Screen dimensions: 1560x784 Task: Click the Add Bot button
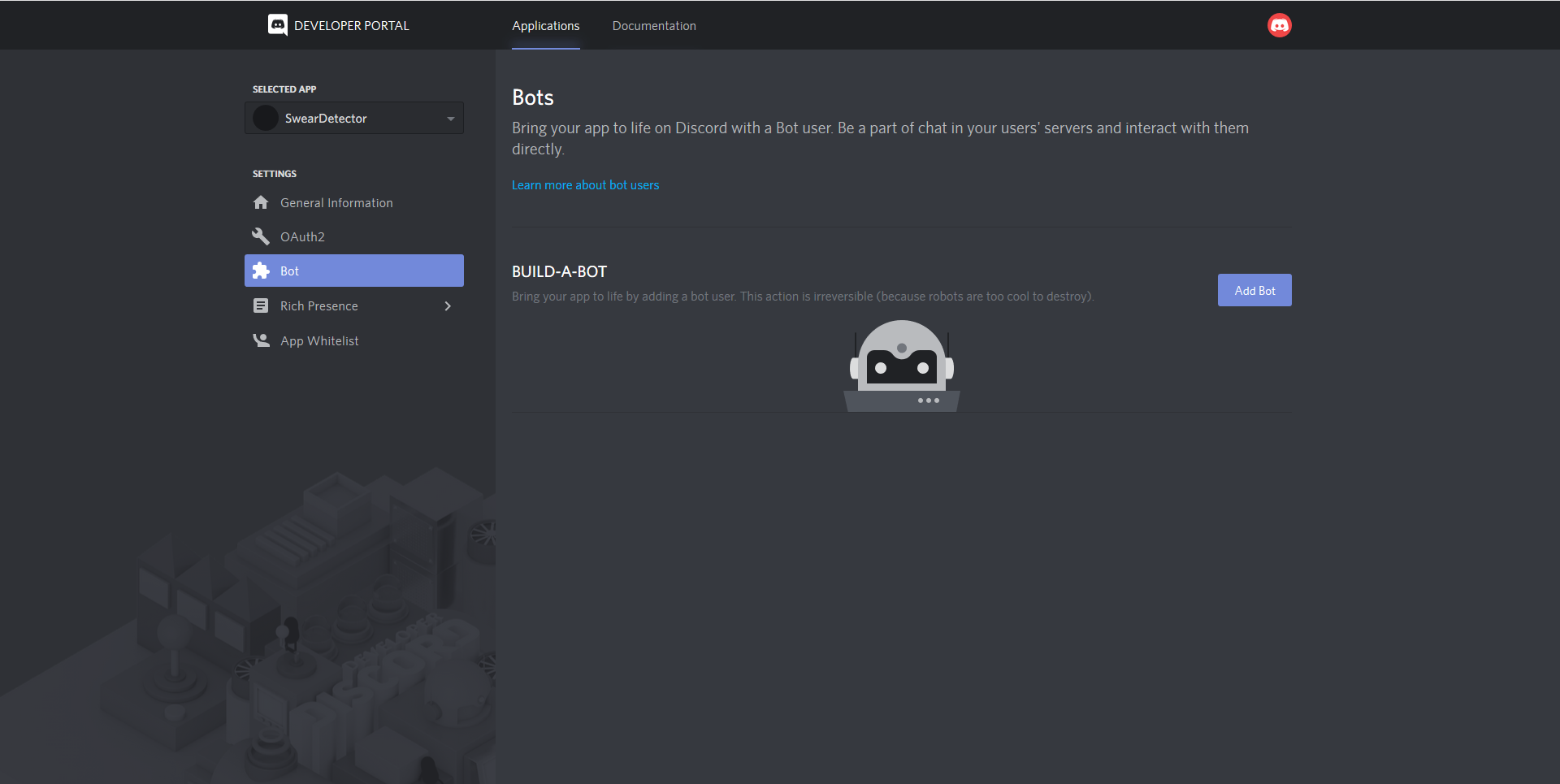(x=1254, y=290)
